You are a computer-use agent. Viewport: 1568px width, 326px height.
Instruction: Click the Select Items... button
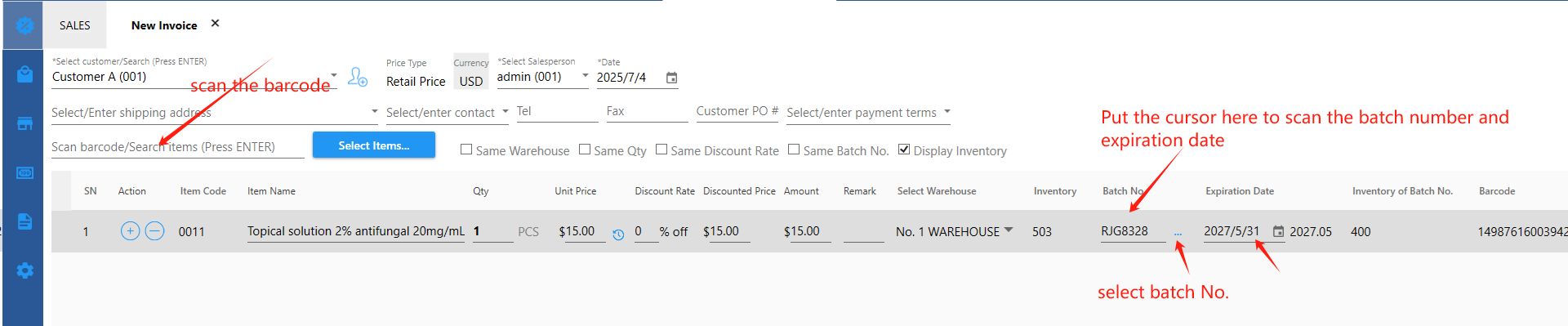(x=374, y=145)
